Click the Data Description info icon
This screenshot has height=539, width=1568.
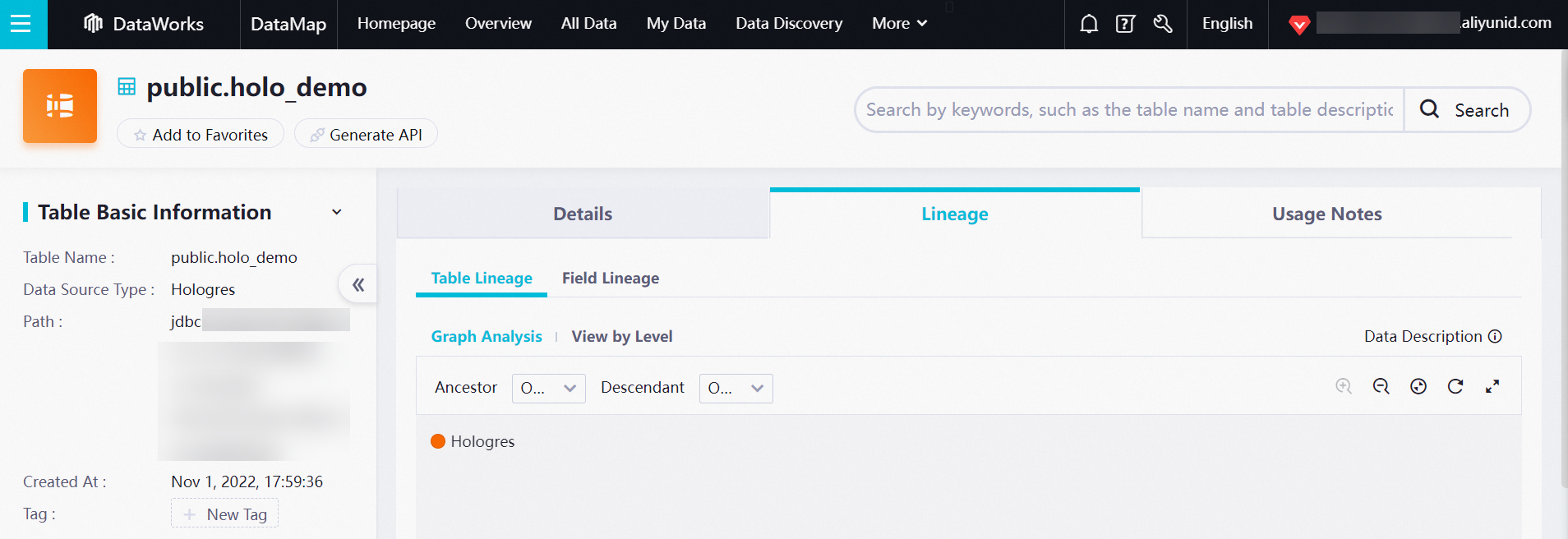[1495, 336]
